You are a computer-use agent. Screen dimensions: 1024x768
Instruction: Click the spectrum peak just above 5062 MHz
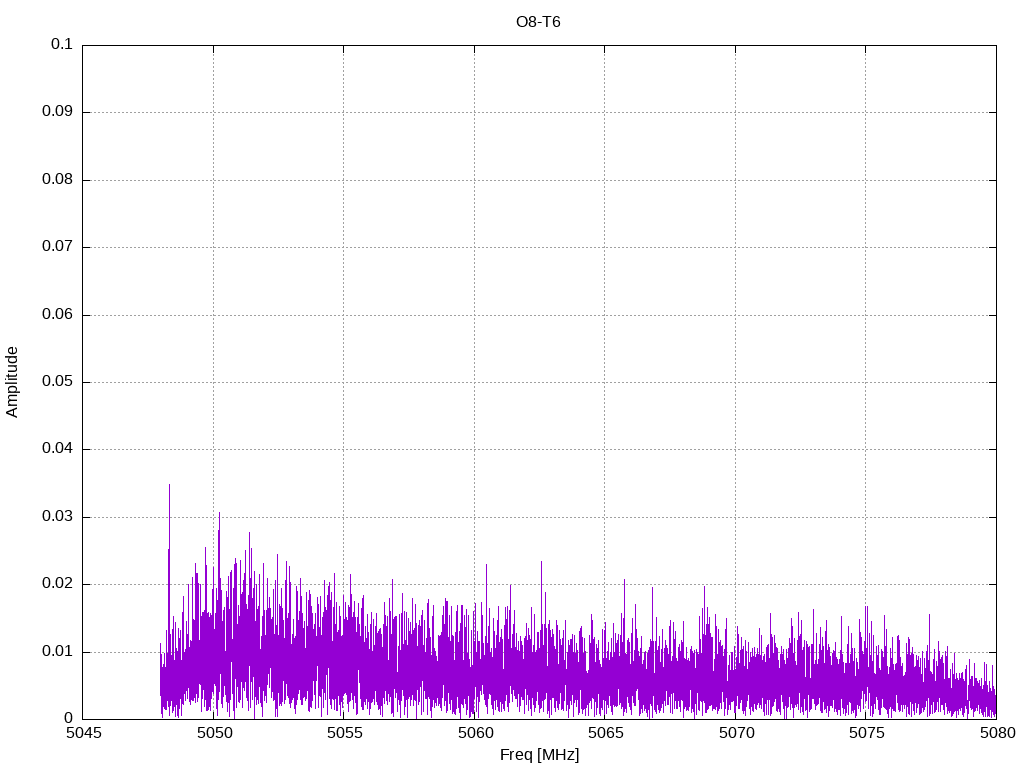point(541,563)
